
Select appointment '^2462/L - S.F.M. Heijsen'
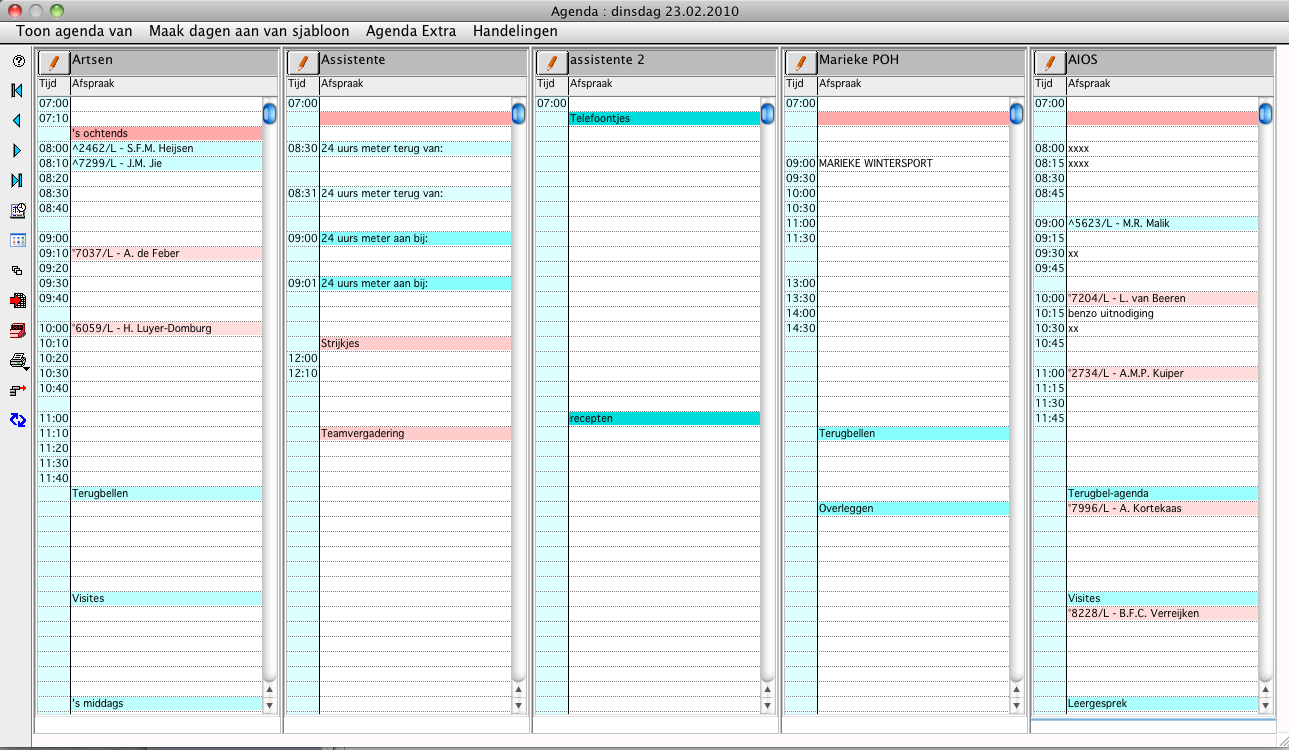tap(166, 148)
